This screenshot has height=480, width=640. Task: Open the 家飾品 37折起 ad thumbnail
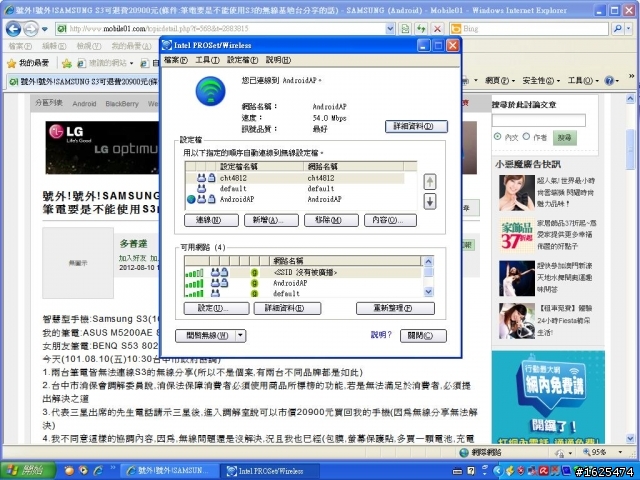tap(517, 236)
